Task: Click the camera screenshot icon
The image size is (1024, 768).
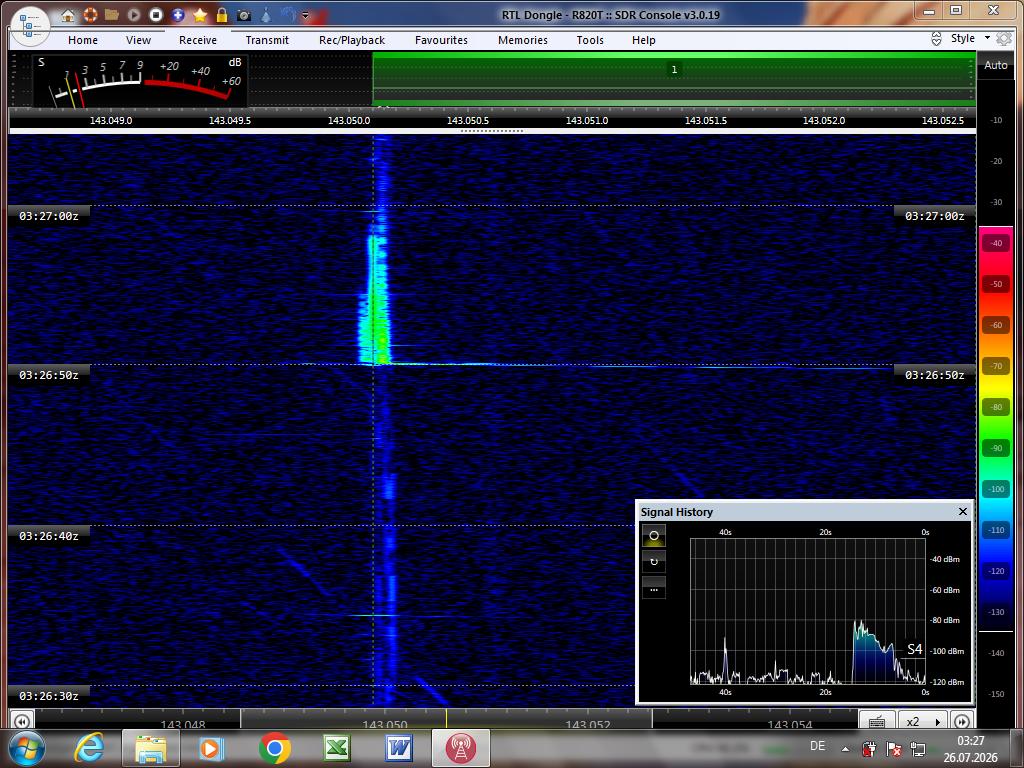Action: pyautogui.click(x=244, y=15)
